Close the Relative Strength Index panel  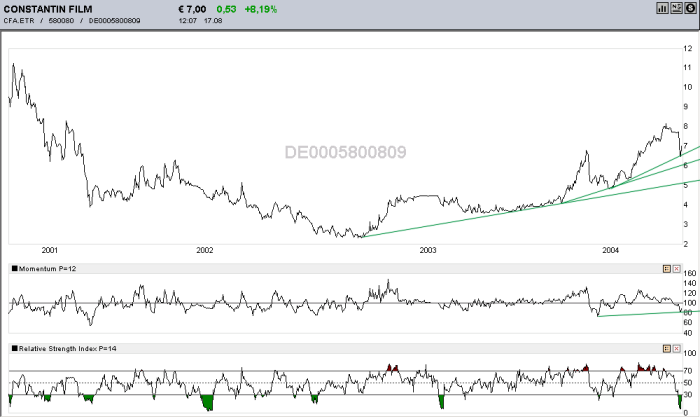click(x=676, y=348)
